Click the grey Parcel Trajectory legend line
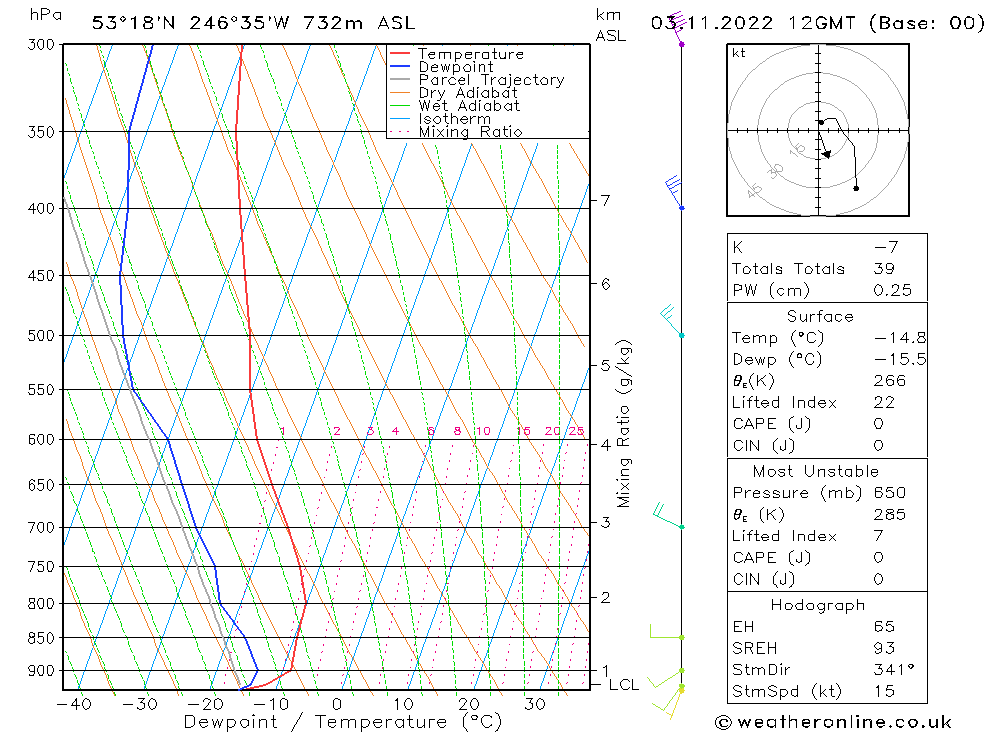 399,80
